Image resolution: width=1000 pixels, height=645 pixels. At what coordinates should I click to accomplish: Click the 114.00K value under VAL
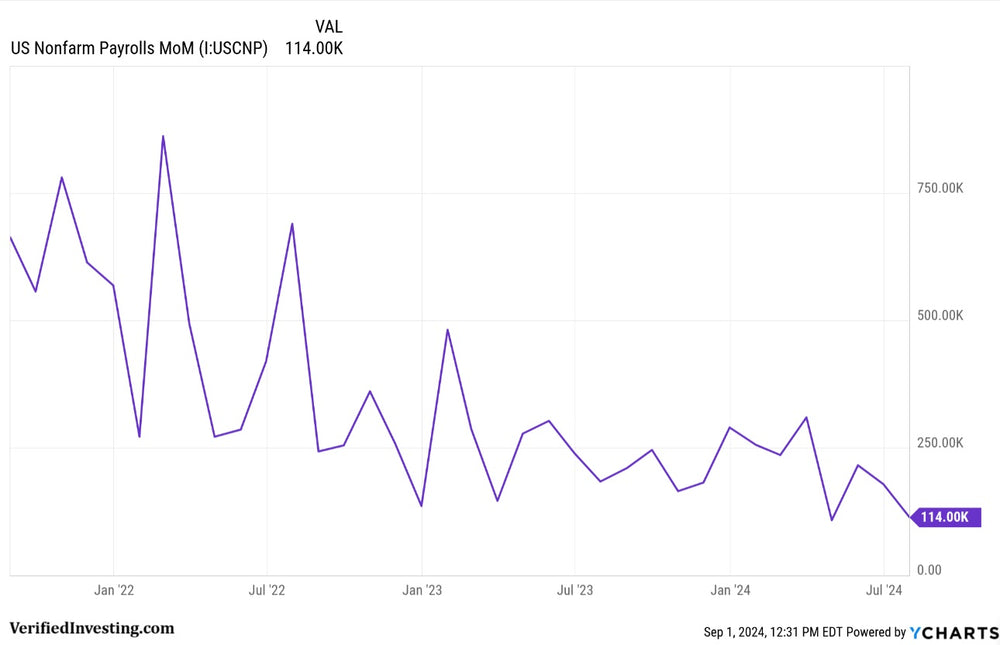coord(314,48)
